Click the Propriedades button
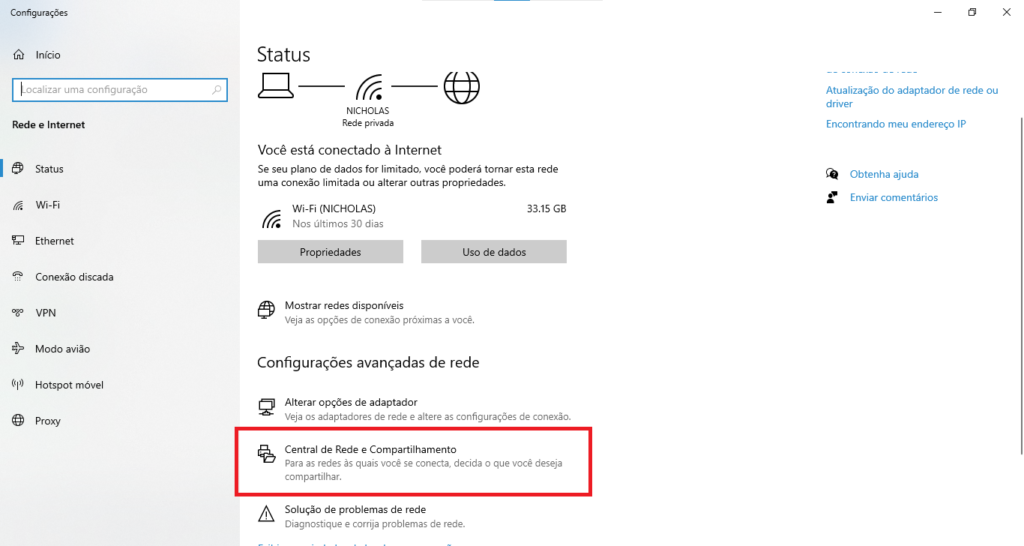The image size is (1024, 546). pos(330,251)
